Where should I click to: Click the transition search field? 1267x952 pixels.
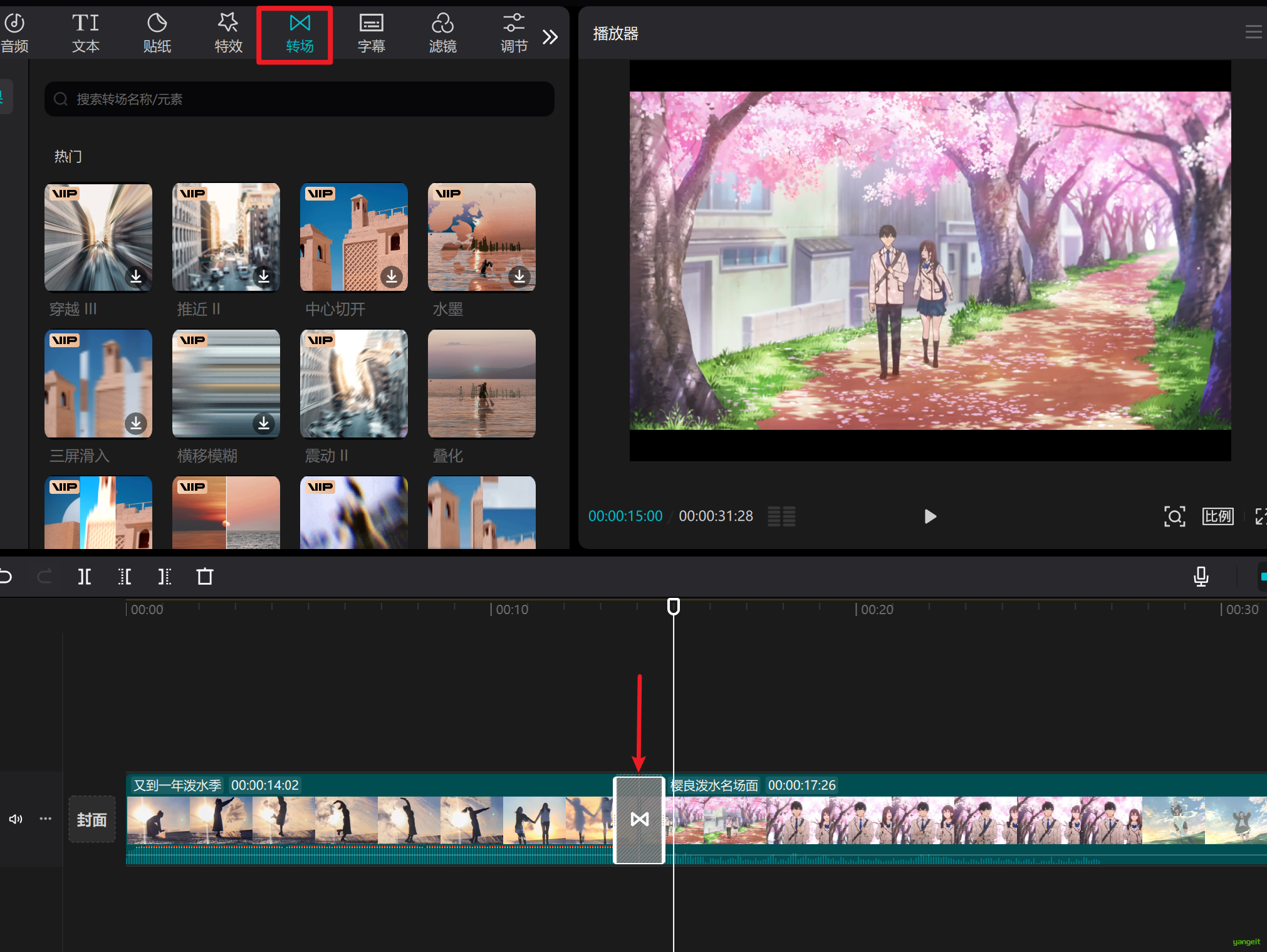point(300,99)
